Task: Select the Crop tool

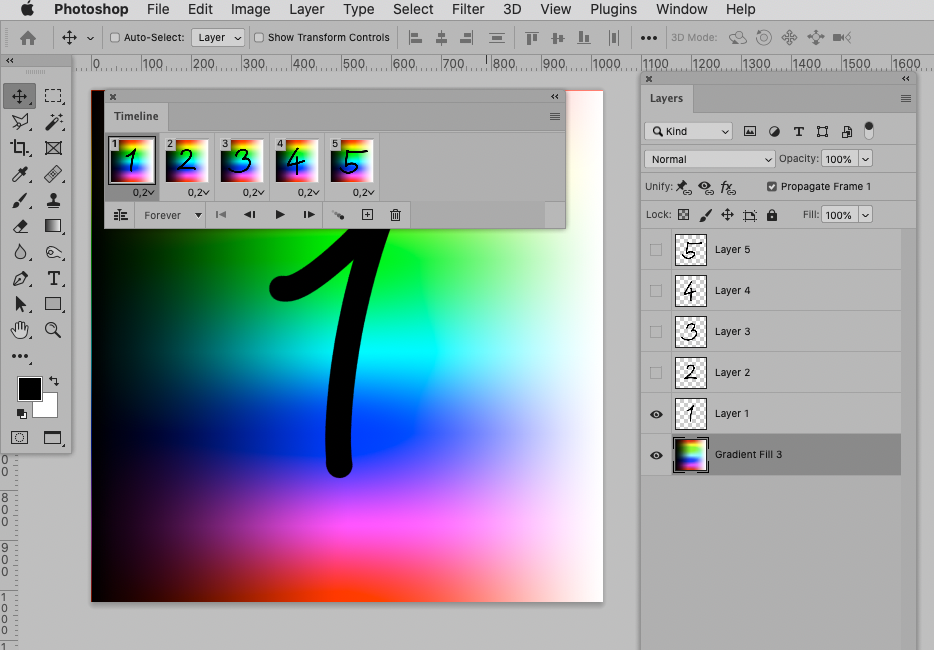Action: tap(20, 148)
